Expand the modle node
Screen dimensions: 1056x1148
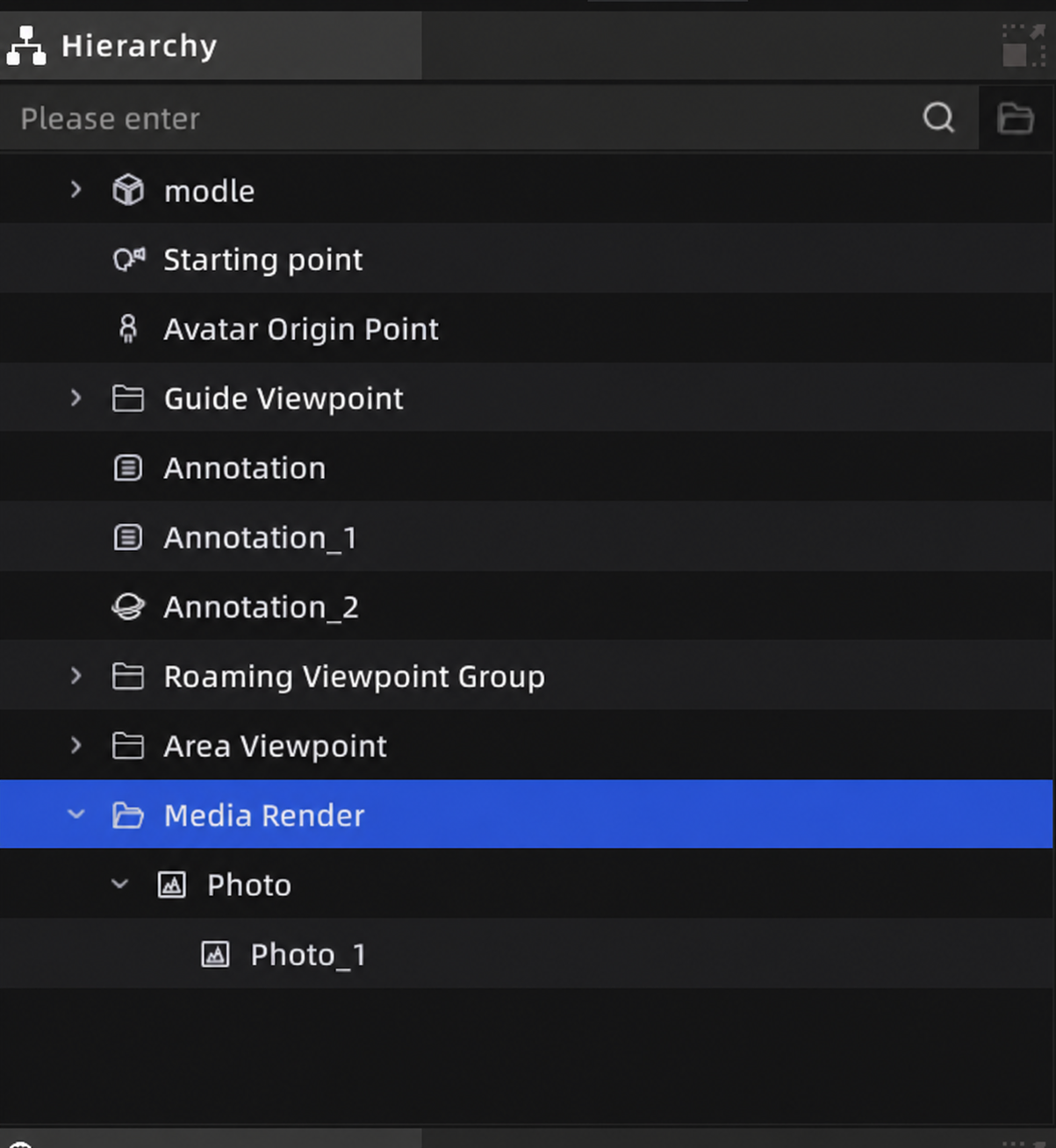click(x=76, y=190)
